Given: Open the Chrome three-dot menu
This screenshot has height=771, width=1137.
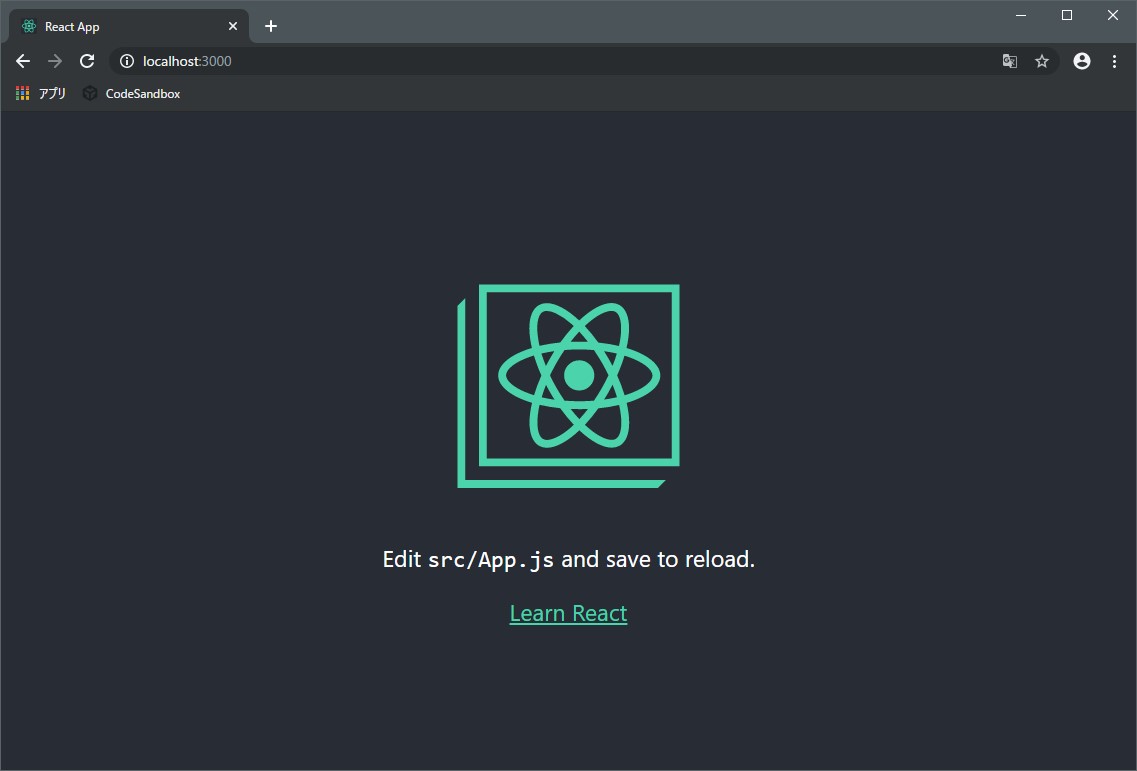Looking at the screenshot, I should [x=1115, y=62].
